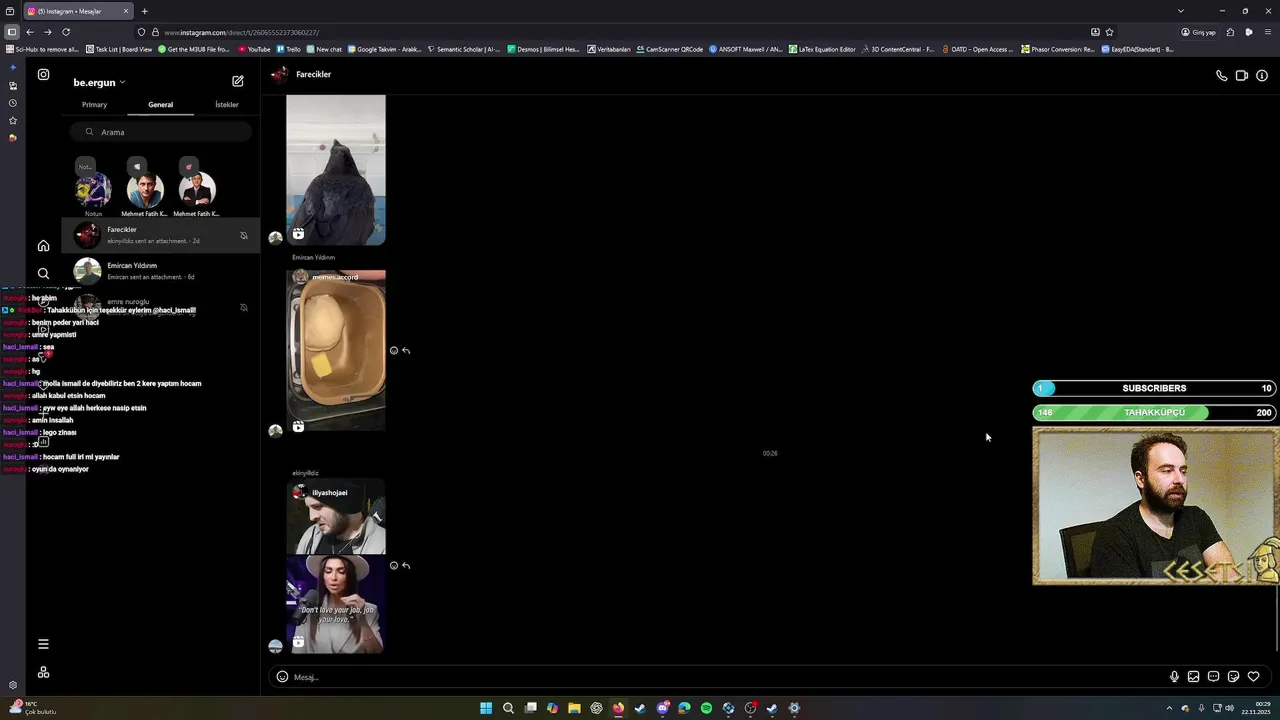Open the list all tabs chevron
Screen dimensions: 1280x720
coord(1180,11)
